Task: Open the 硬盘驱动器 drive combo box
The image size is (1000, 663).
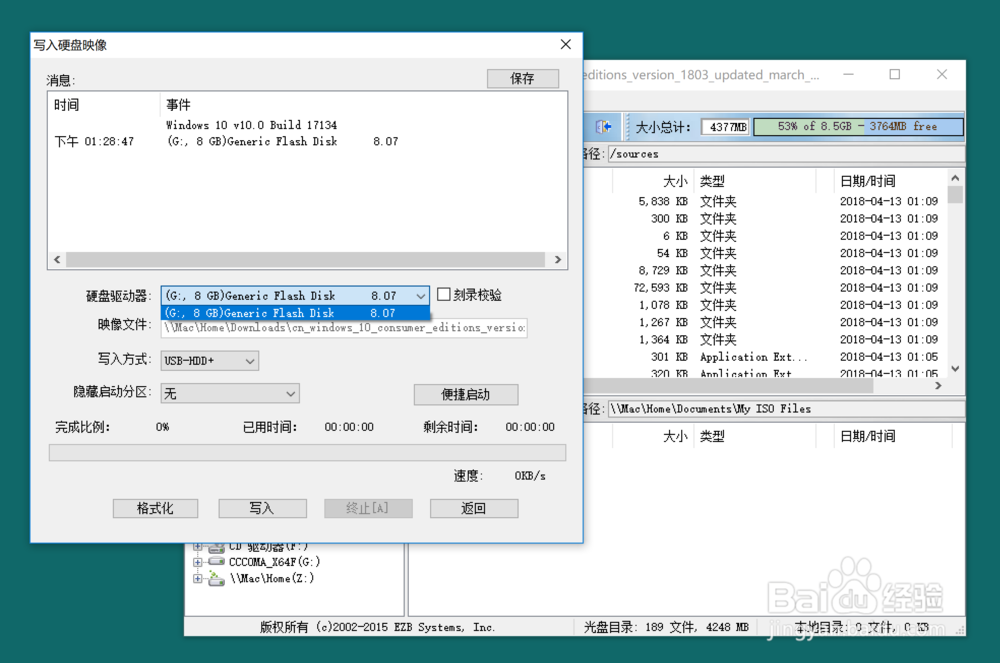Action: 295,296
